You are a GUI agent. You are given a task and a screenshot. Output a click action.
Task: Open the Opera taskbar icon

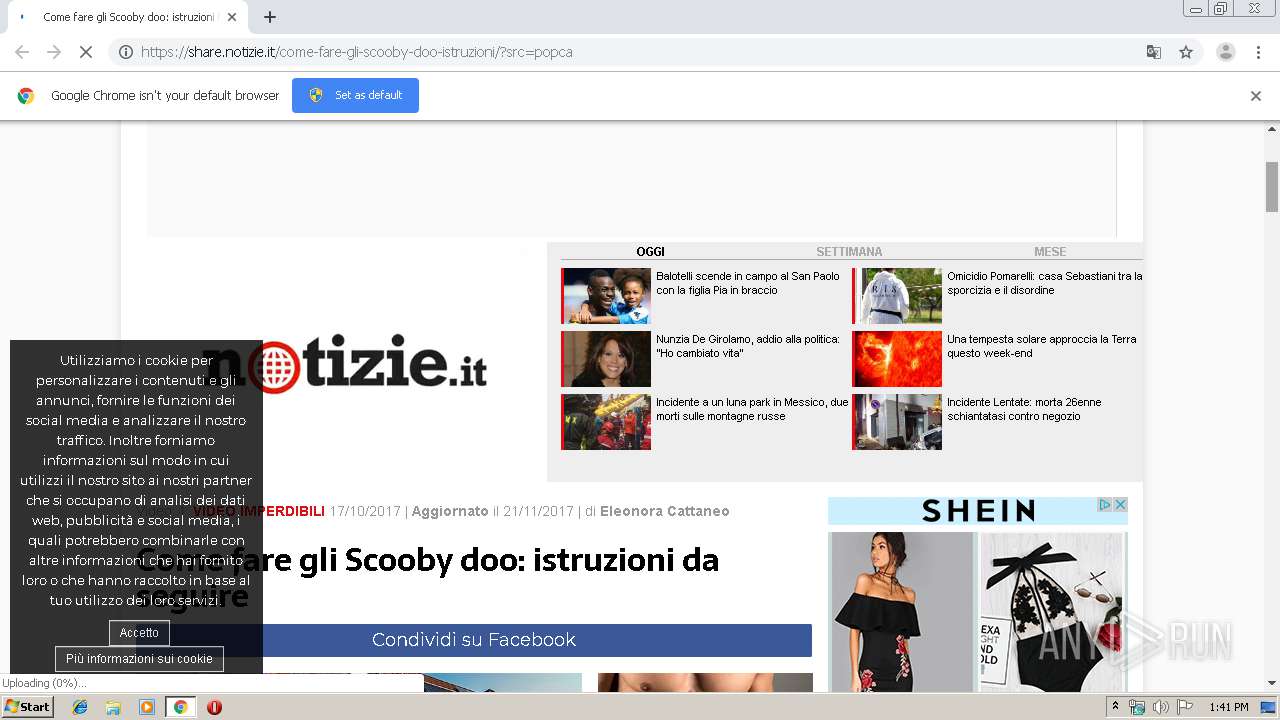point(214,707)
